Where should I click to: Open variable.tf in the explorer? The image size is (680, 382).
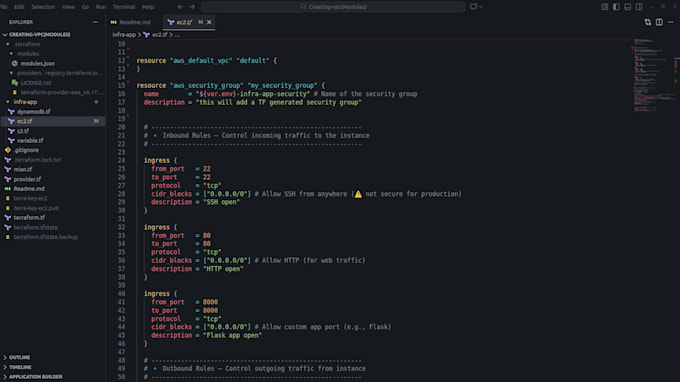click(x=30, y=140)
